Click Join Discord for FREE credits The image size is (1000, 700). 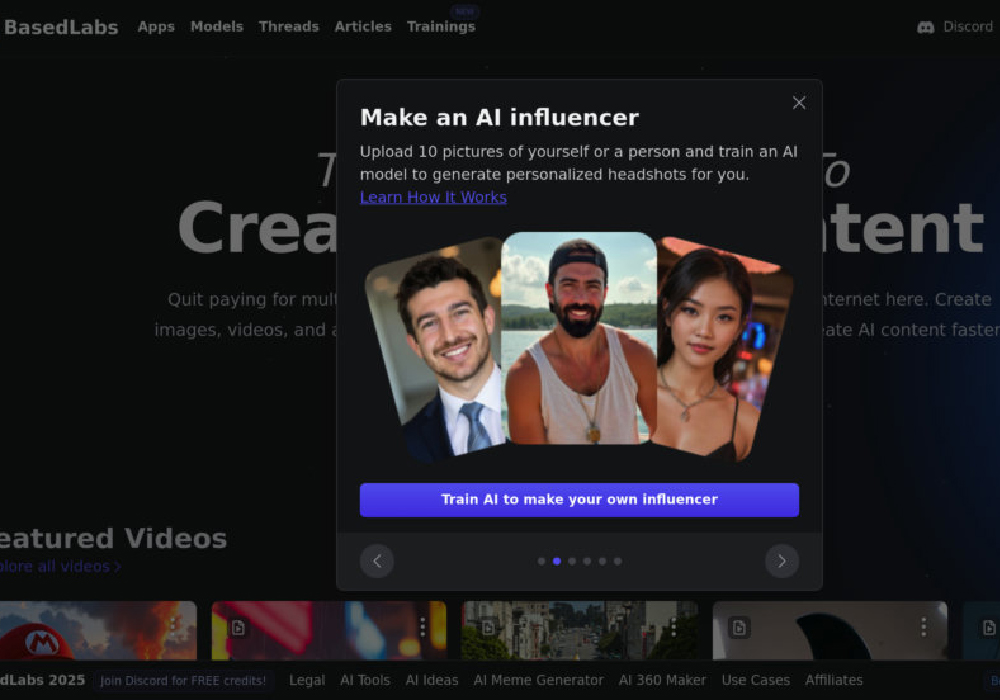183,680
